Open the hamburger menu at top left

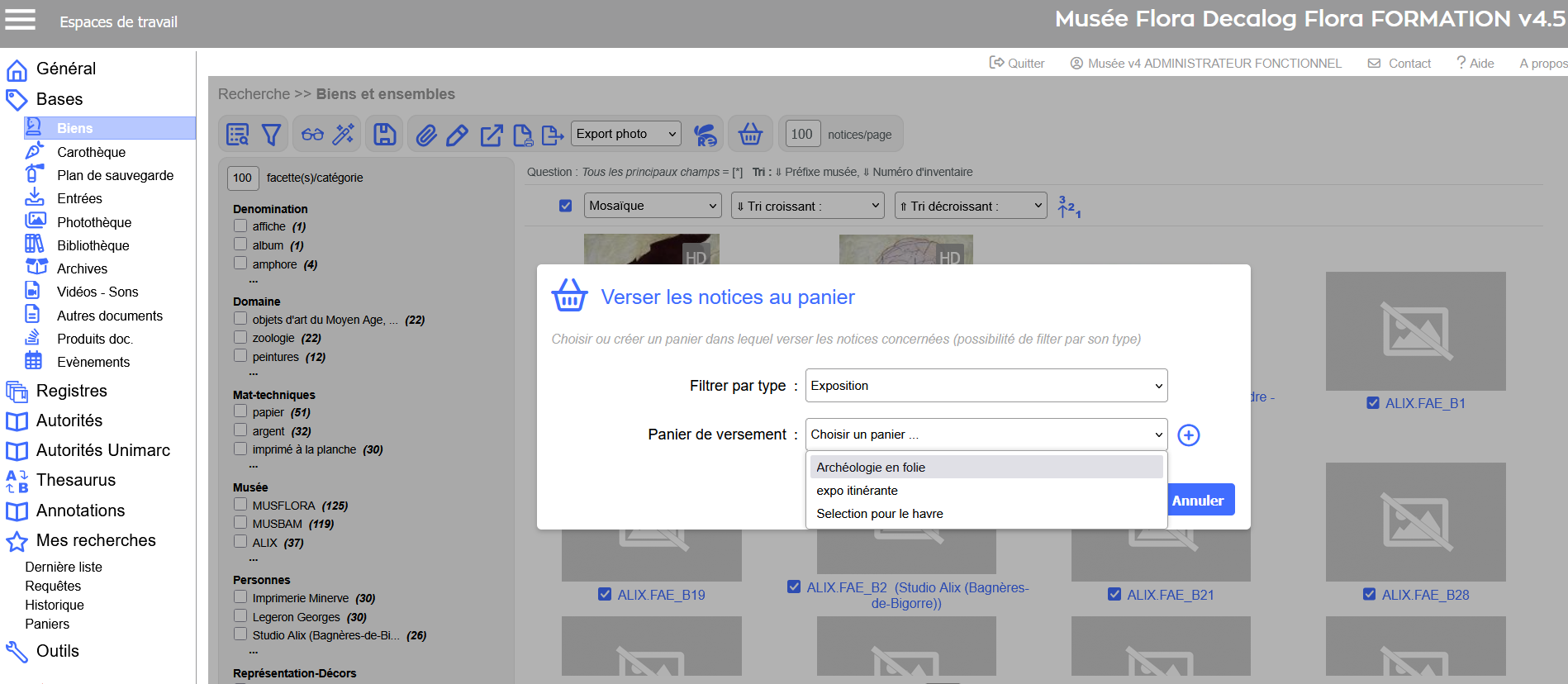(21, 20)
